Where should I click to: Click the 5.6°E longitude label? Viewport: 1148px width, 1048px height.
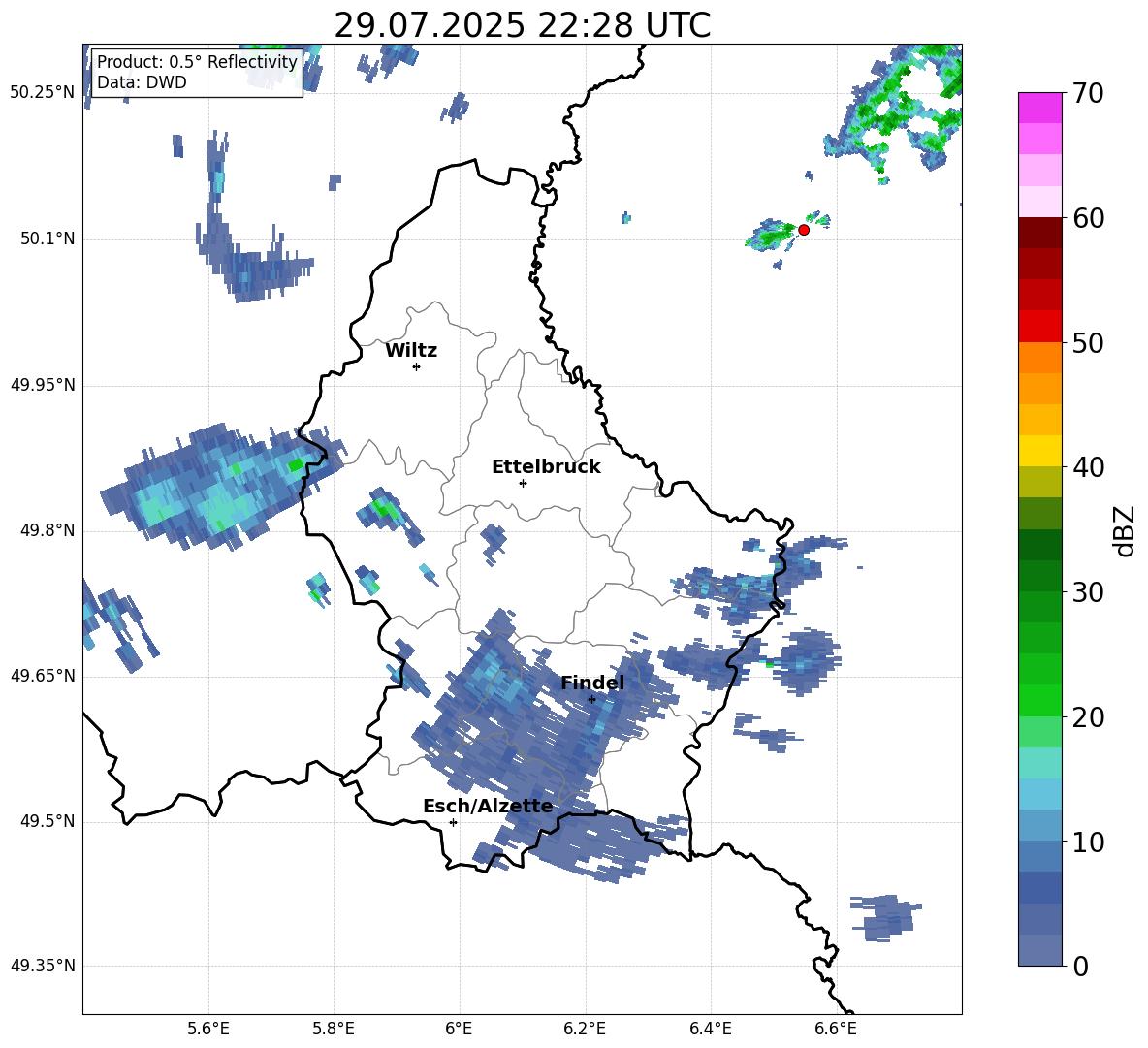tap(208, 1029)
